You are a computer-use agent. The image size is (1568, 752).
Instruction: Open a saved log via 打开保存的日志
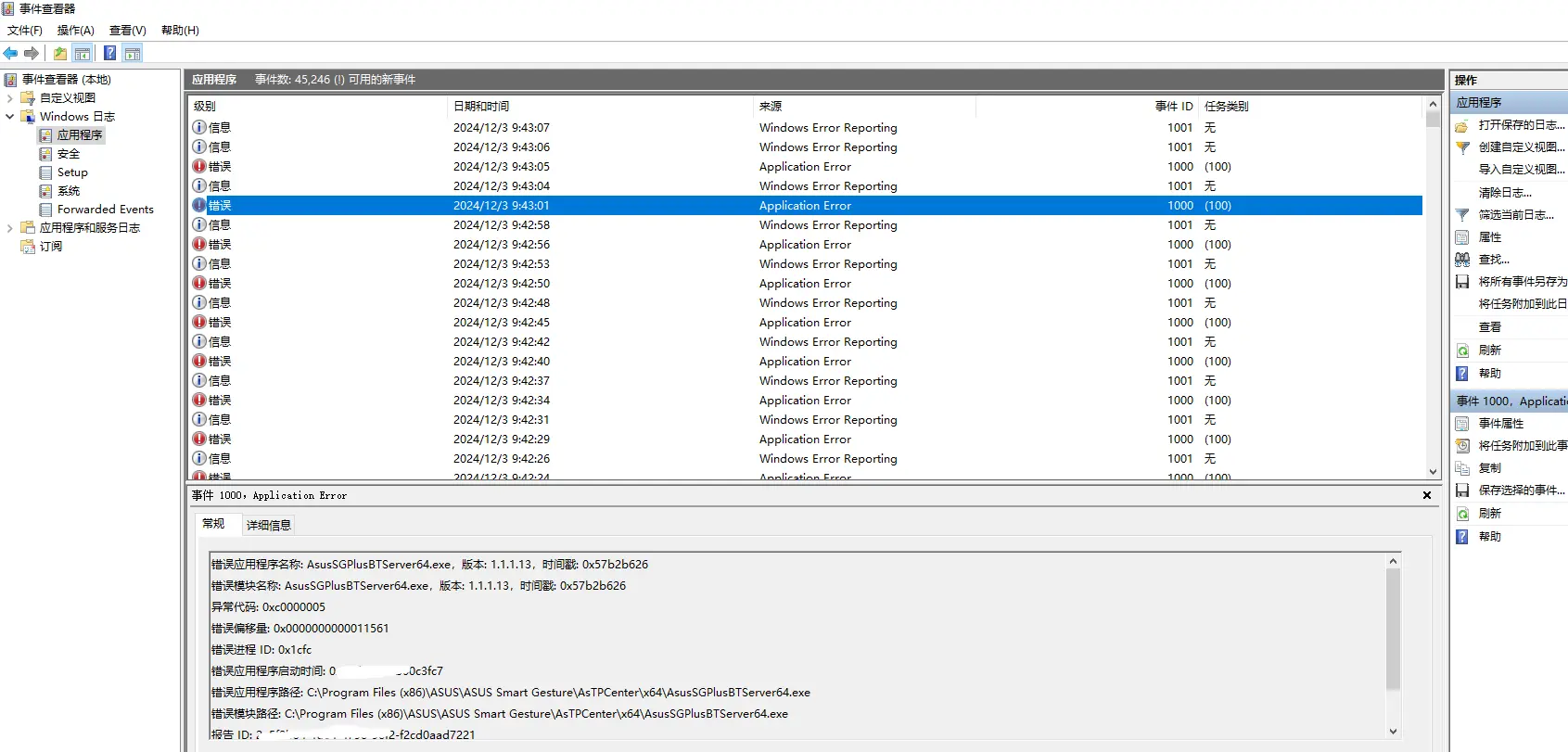pos(1520,125)
